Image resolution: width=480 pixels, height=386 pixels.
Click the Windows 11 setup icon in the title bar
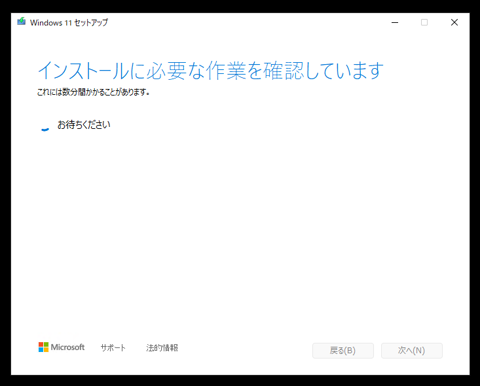[21, 22]
